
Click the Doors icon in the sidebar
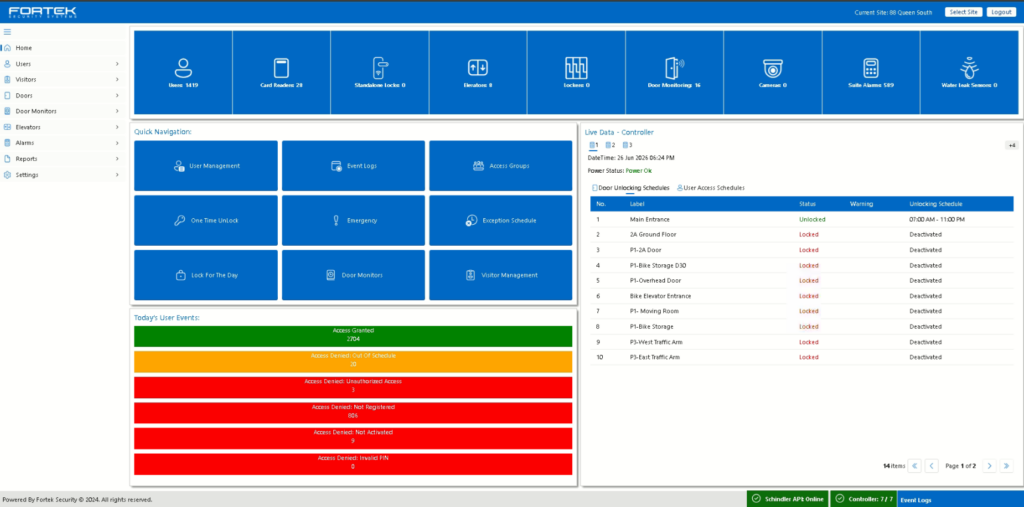[7, 95]
